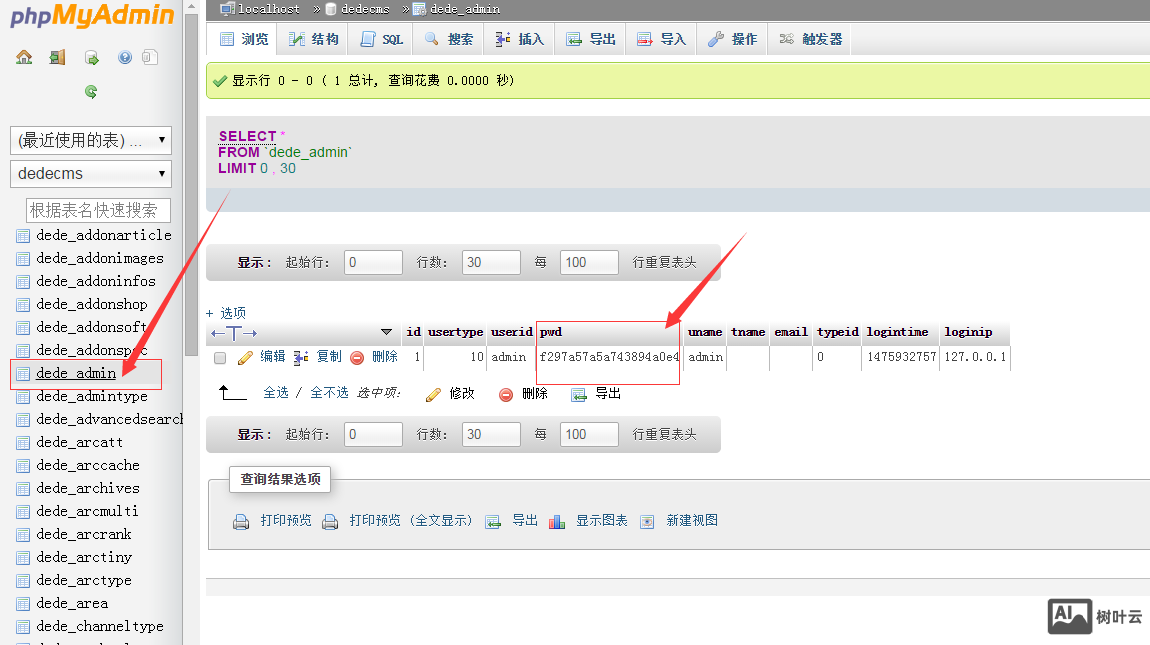Click the sort triangle in table header
1150x645 pixels.
pyautogui.click(x=387, y=332)
